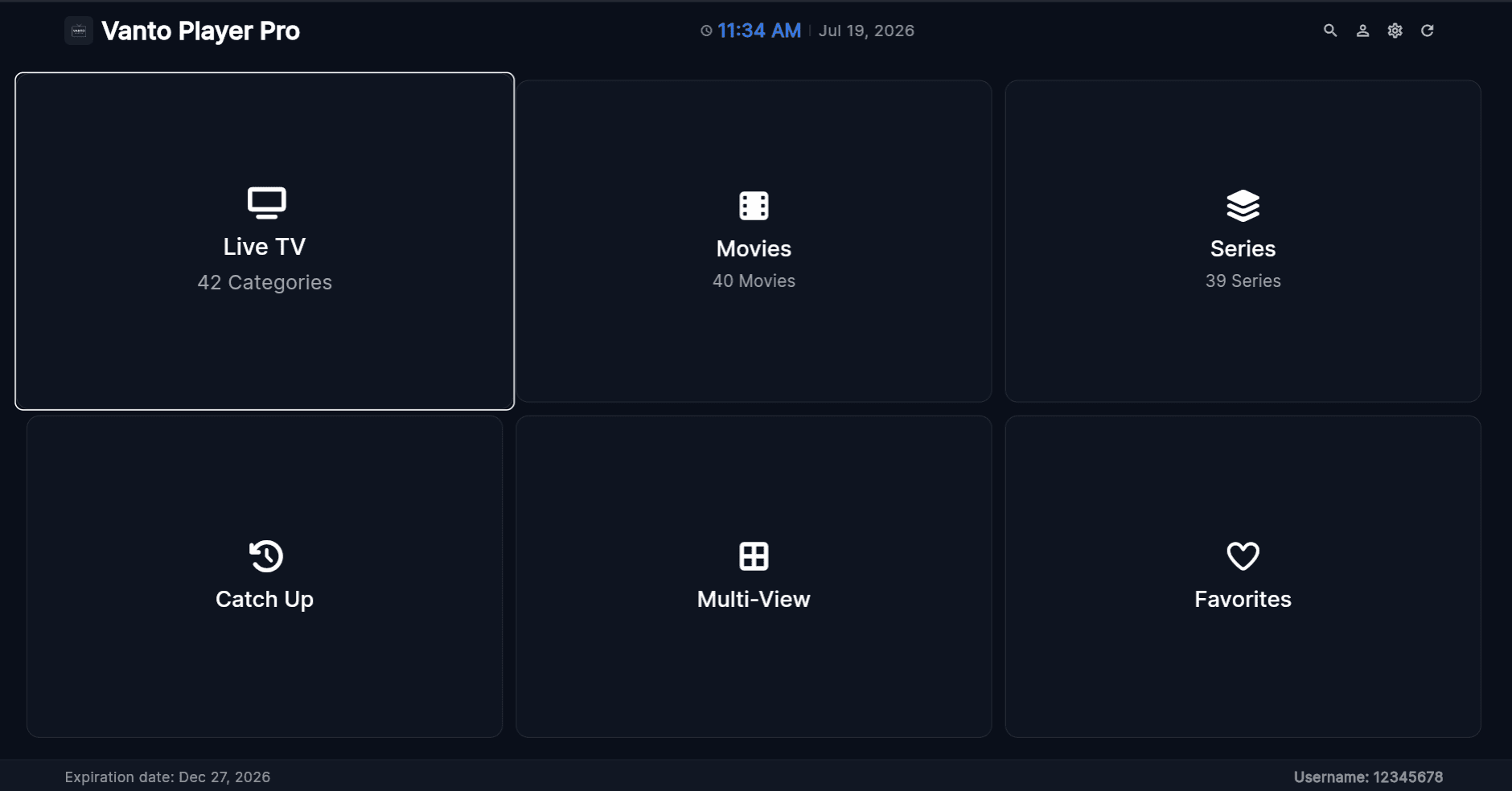
Task: Click the Jul 19, 2026 date
Action: tap(866, 31)
